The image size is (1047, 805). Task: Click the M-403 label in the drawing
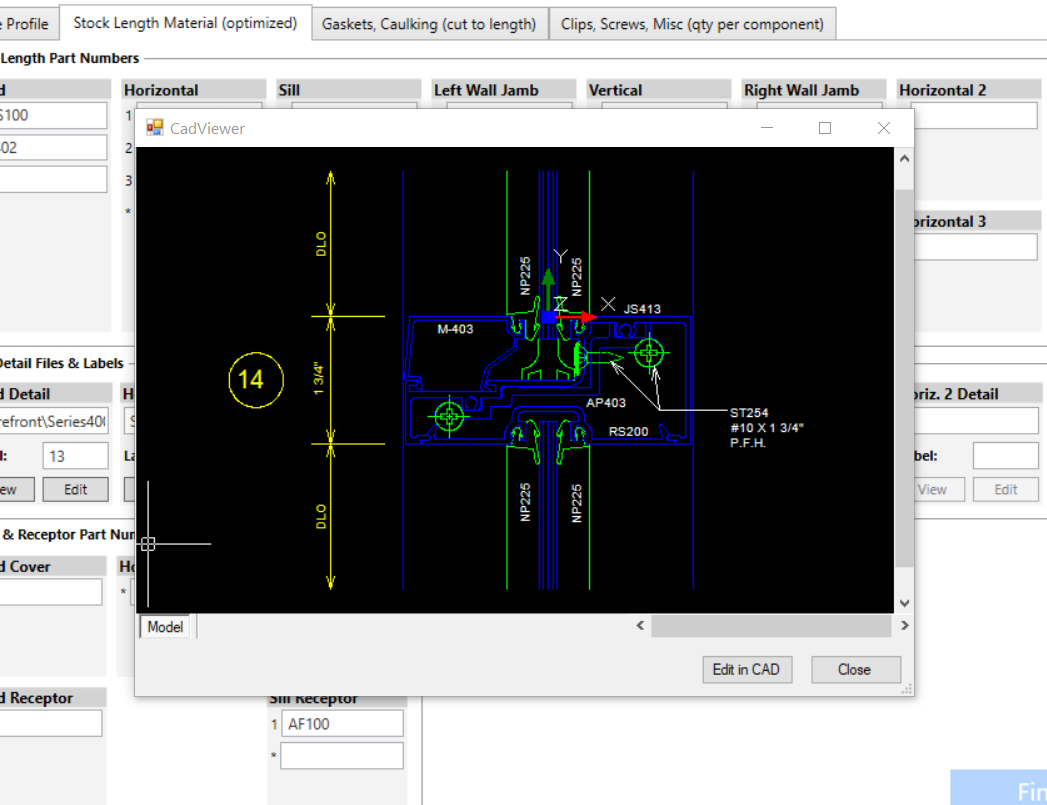[455, 329]
